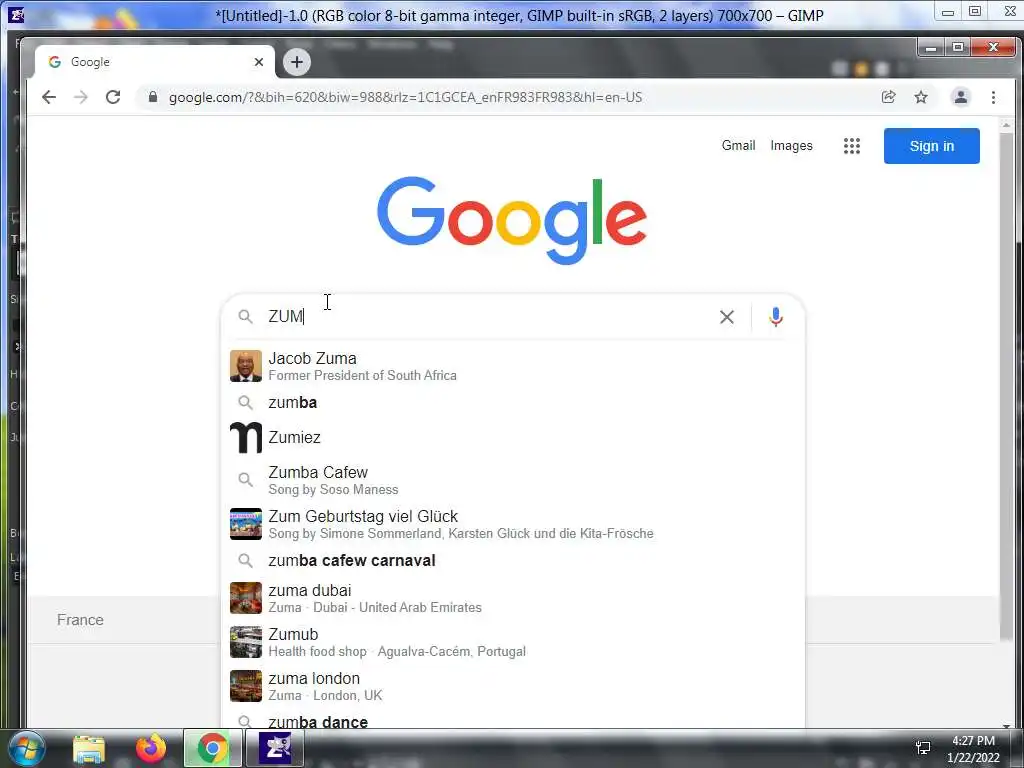The width and height of the screenshot is (1024, 768).
Task: Choose the zumba suggestion
Action: [513, 402]
